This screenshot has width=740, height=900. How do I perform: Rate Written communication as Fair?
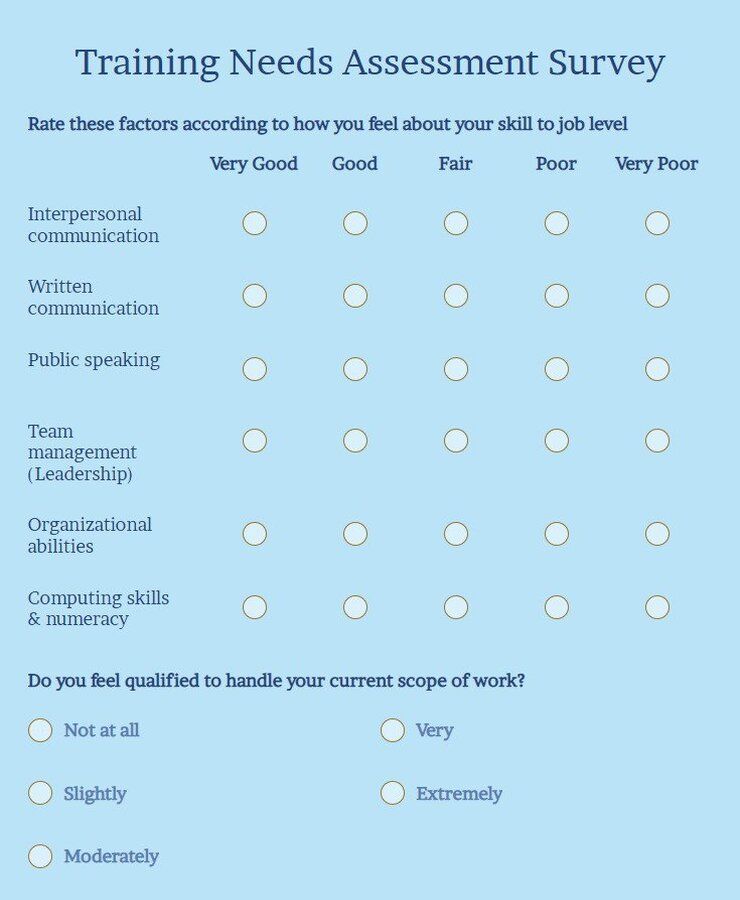click(x=456, y=295)
